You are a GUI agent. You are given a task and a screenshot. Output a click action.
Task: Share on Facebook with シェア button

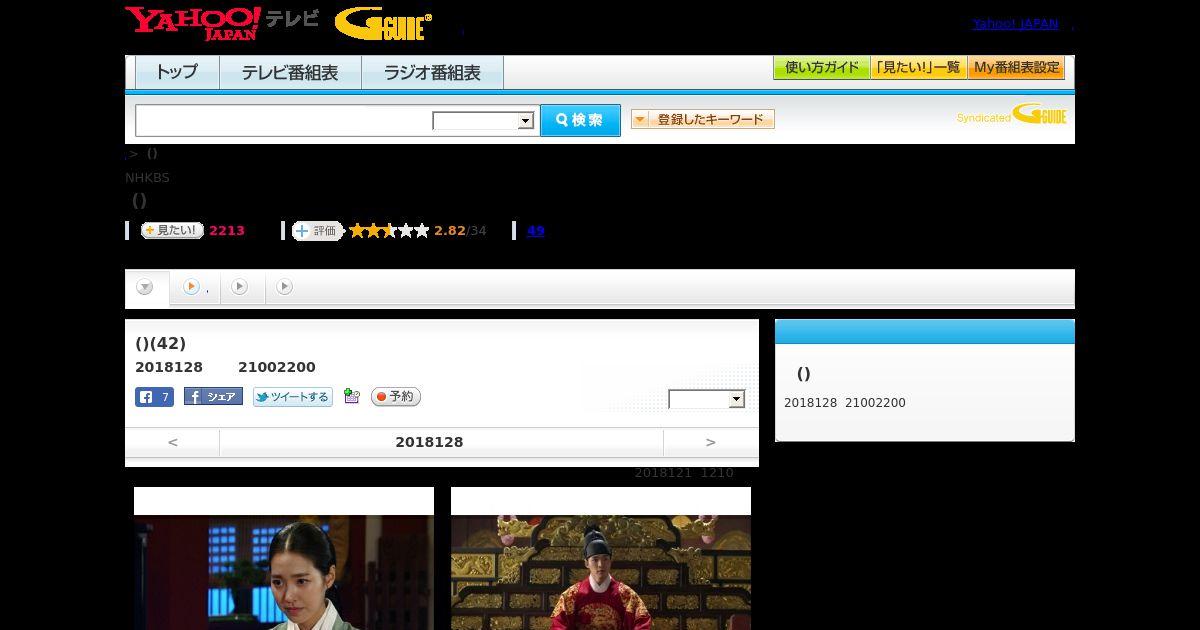point(213,397)
